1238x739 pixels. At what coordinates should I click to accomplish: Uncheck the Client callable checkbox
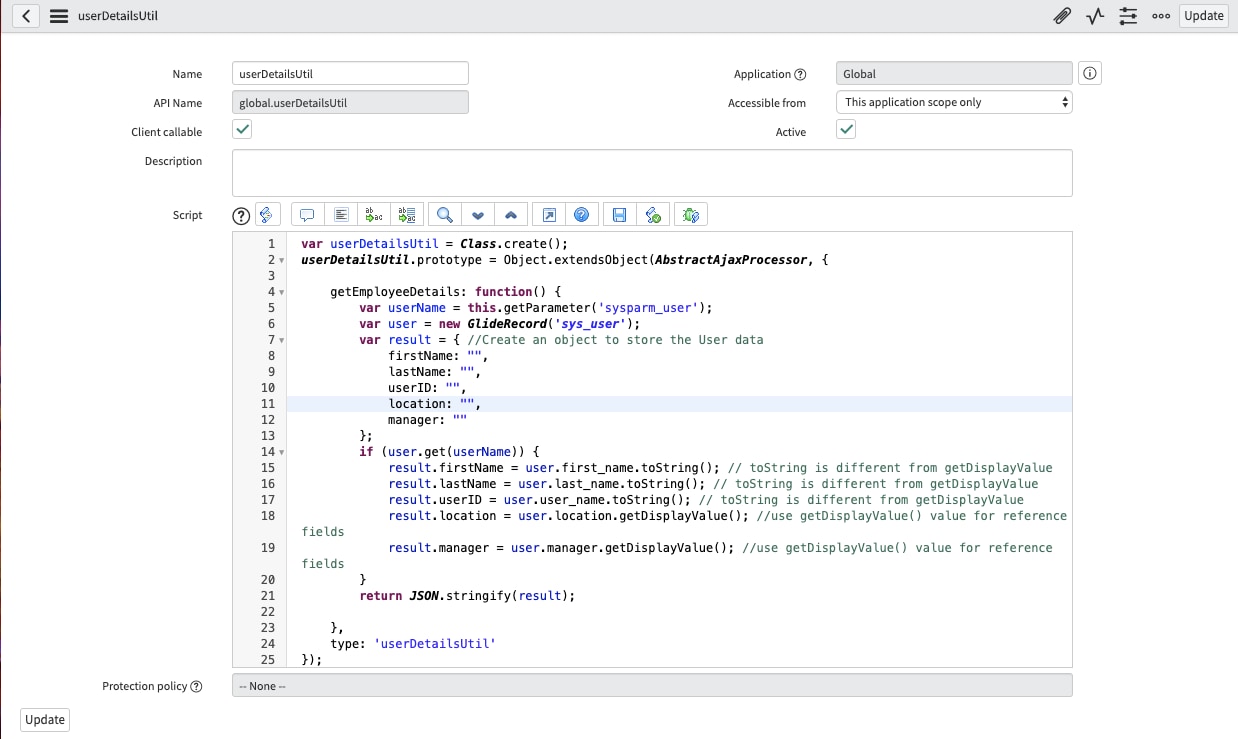(241, 129)
